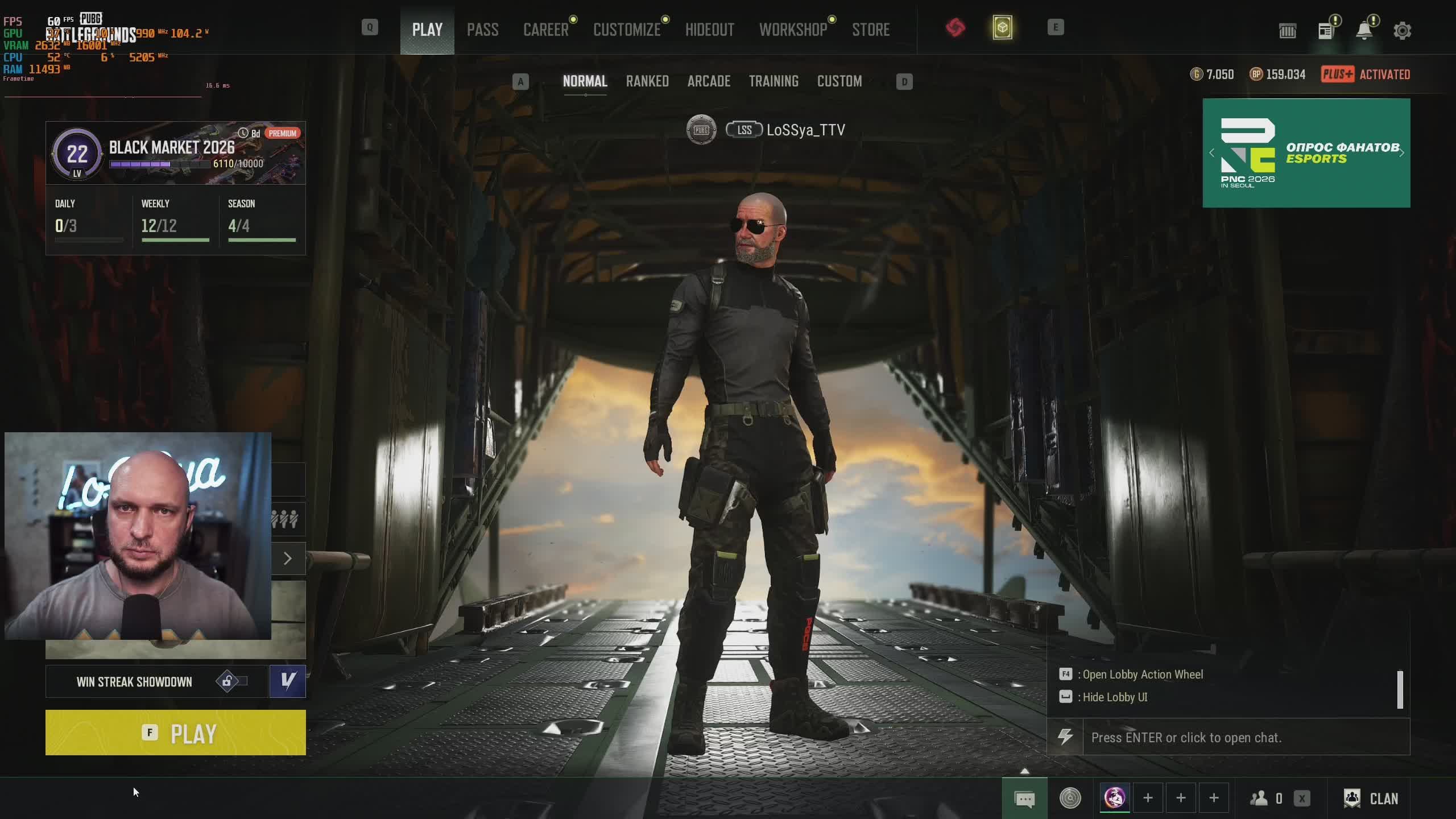Click the BP balance 159.034
The image size is (1456, 819).
(x=1277, y=75)
